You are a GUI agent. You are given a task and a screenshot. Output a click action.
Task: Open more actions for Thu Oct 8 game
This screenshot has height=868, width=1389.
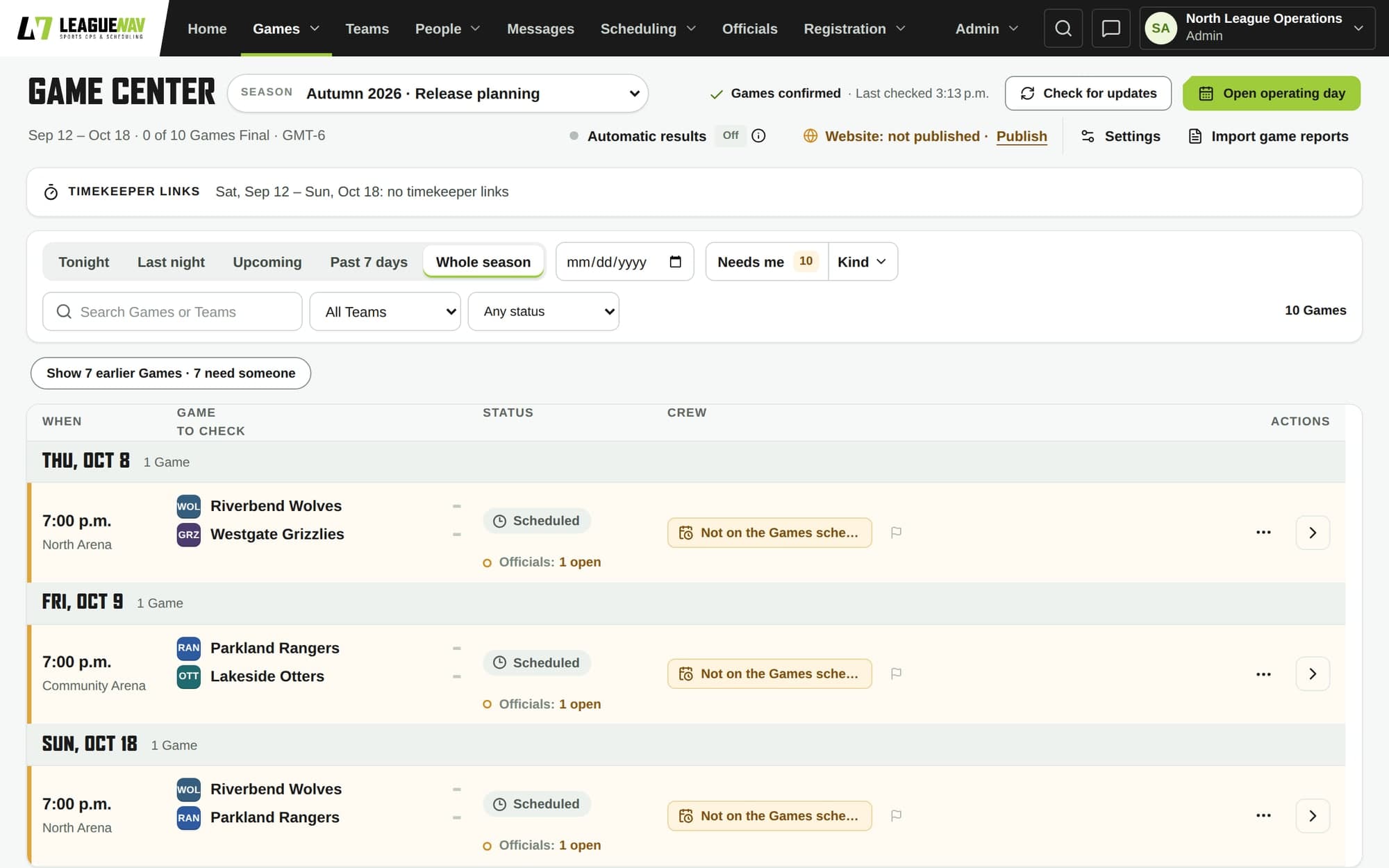coord(1263,533)
